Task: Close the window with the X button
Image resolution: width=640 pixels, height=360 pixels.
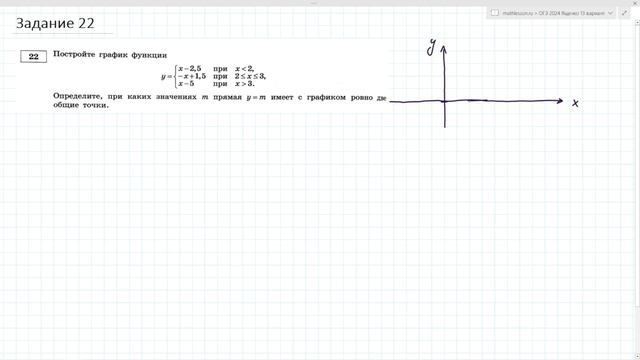Action: (636, 3)
